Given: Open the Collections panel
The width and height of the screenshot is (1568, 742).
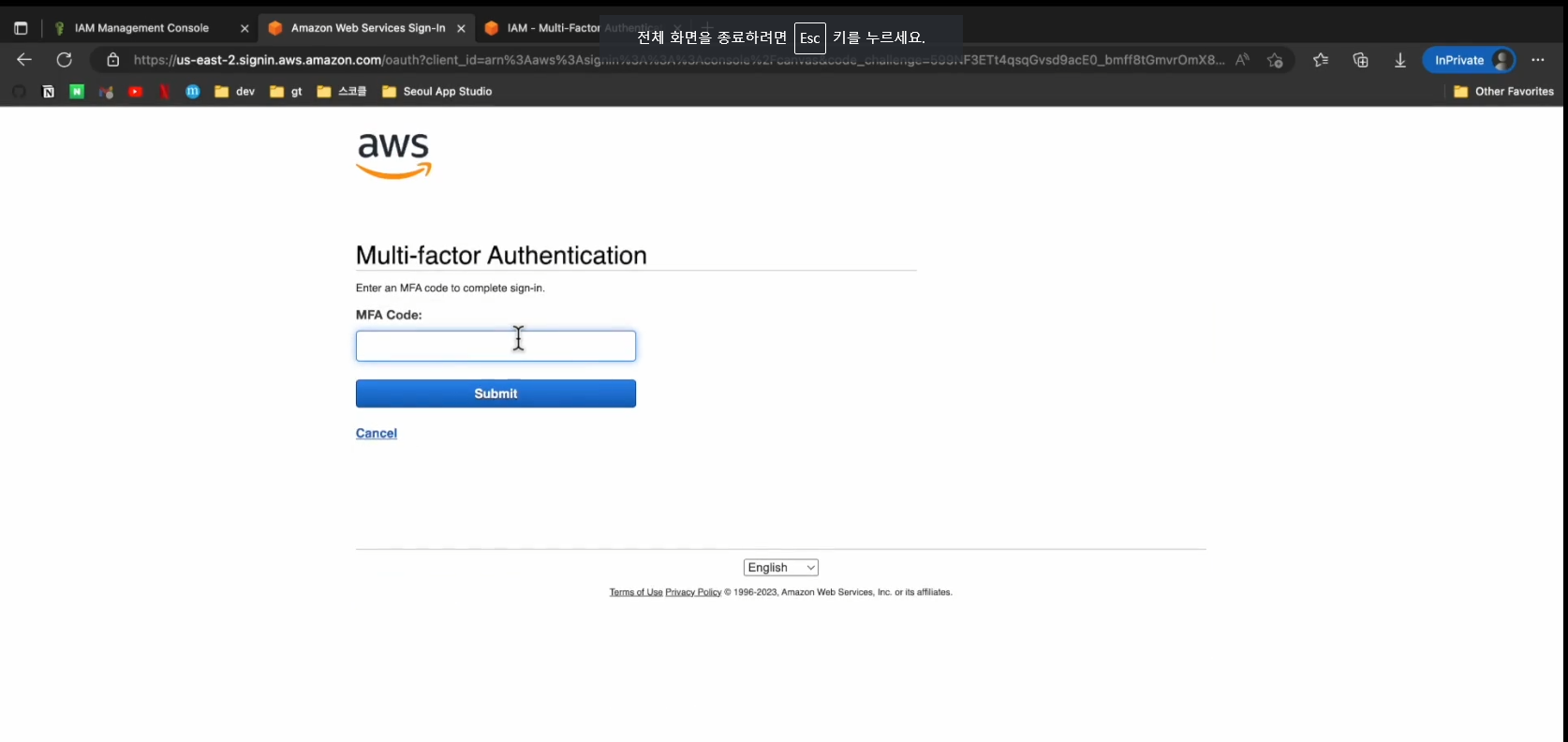Looking at the screenshot, I should point(1361,60).
